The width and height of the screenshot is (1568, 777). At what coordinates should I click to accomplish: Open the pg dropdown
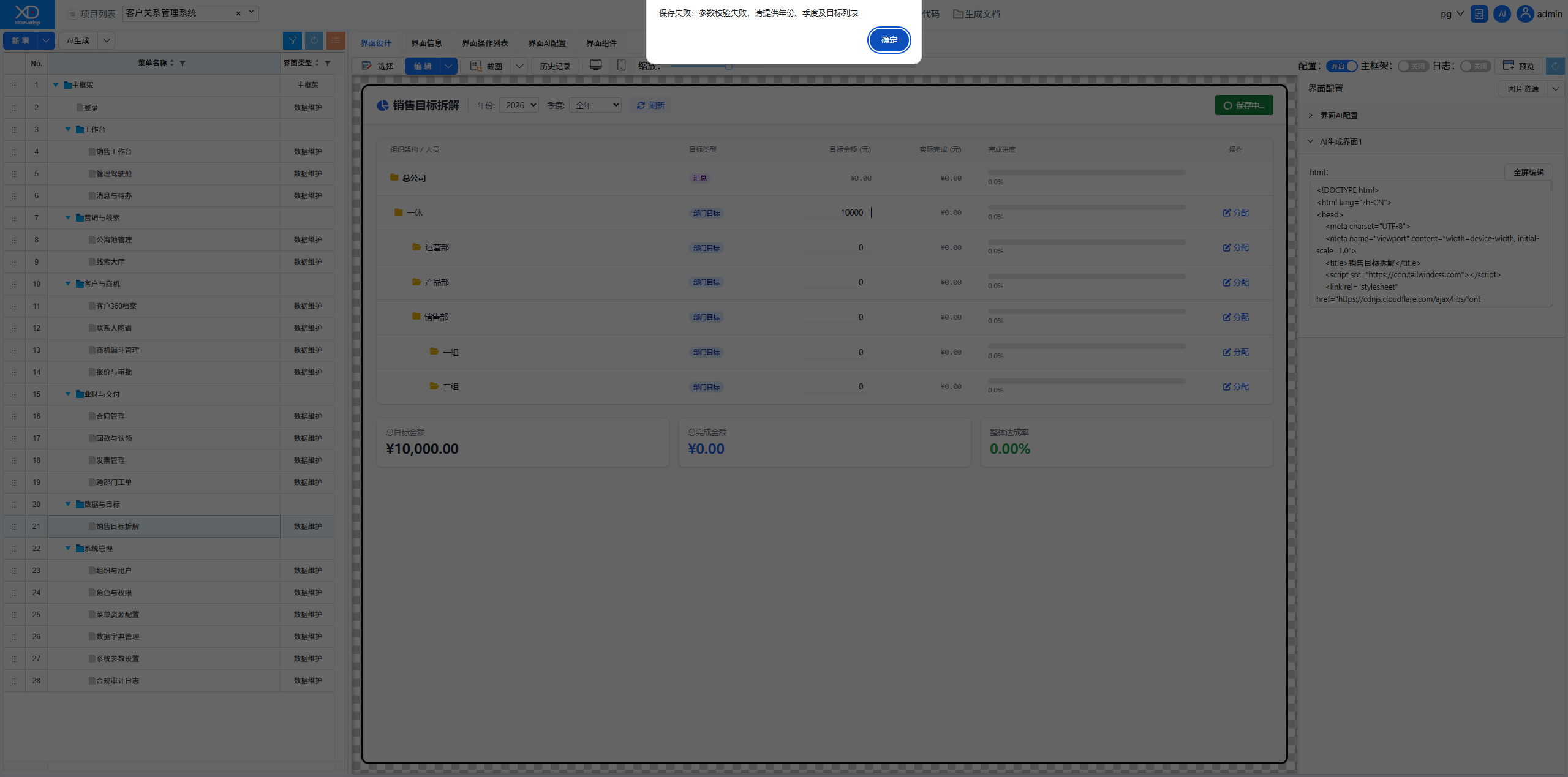(1452, 13)
